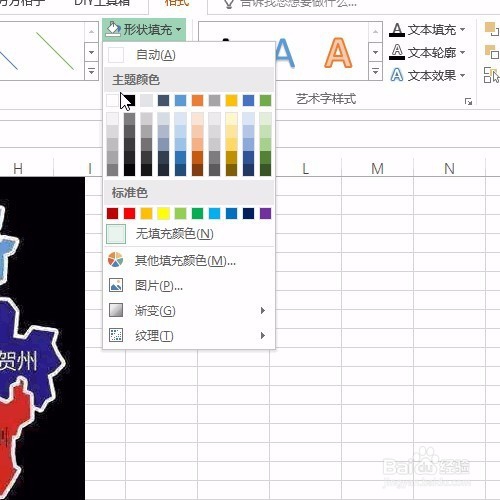Screen dimensions: 500x500
Task: Pick the white theme color swatch
Action: (112, 100)
